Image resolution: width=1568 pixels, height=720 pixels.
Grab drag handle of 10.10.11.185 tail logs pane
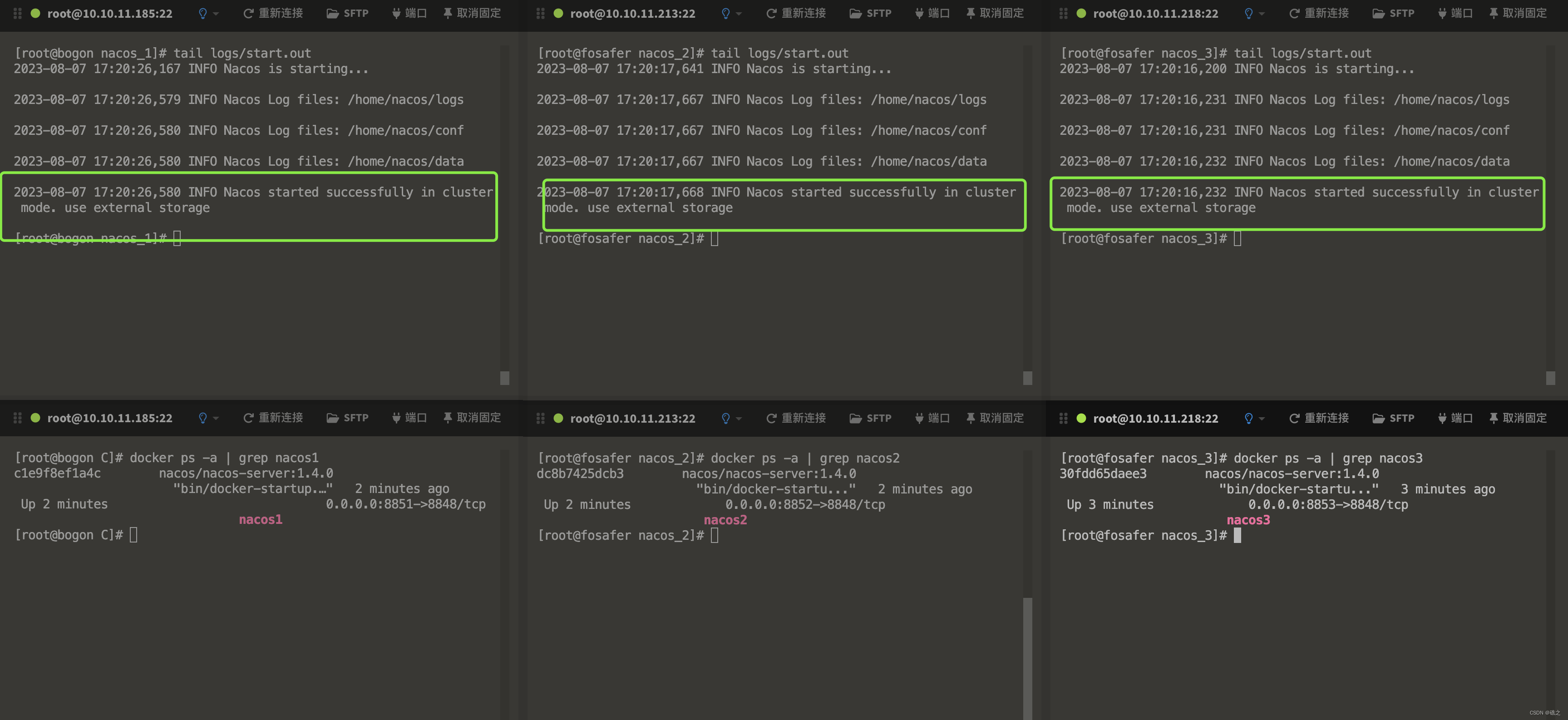coord(18,13)
